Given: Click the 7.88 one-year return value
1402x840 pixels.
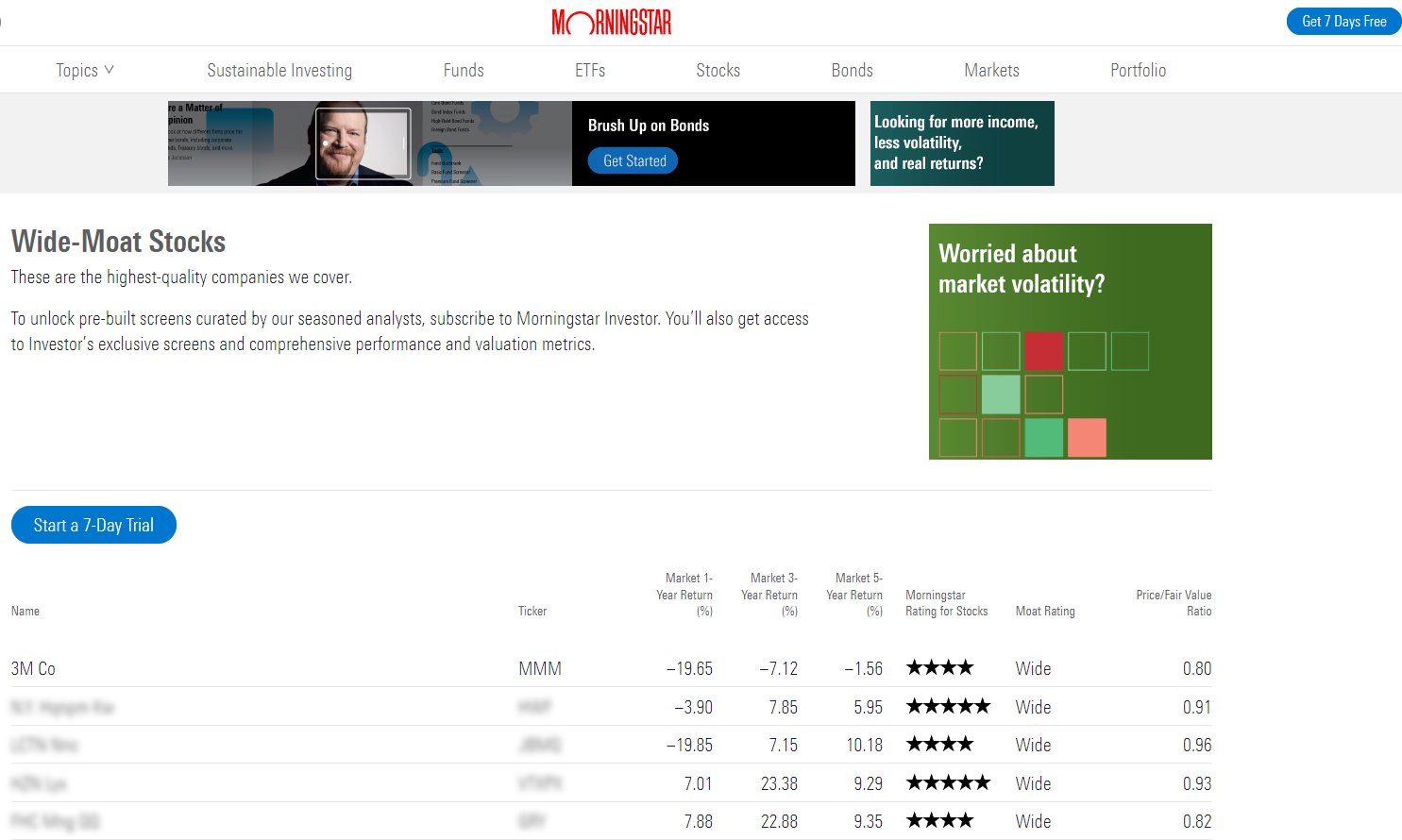Looking at the screenshot, I should (698, 821).
